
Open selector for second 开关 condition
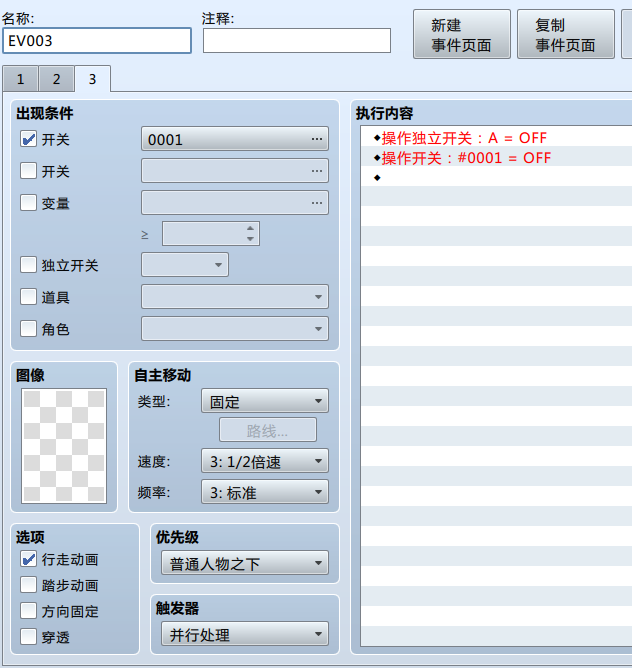pyautogui.click(x=235, y=171)
